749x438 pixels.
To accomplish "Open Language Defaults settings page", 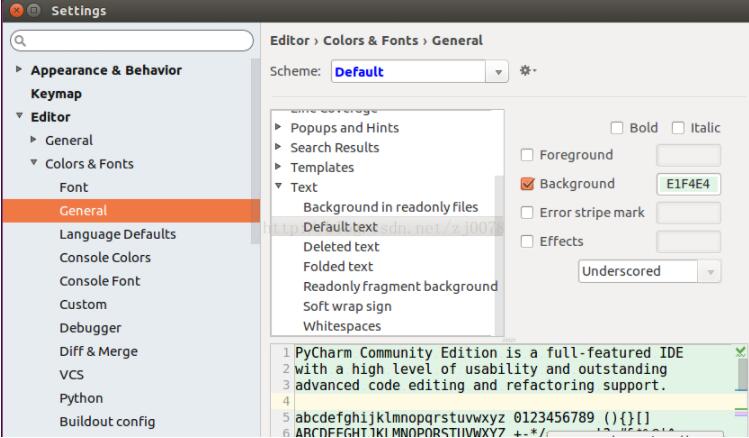I will click(117, 234).
